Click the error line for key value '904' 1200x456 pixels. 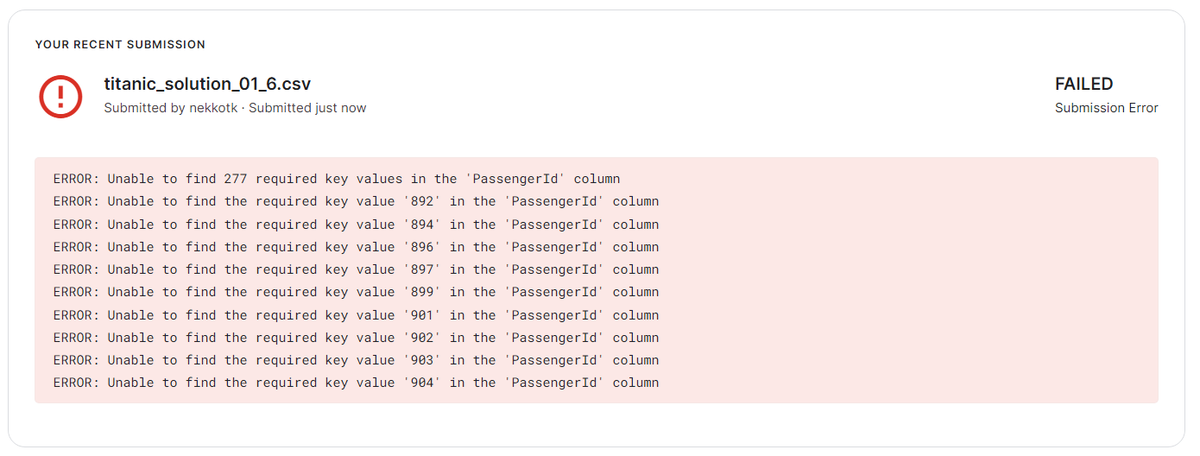356,383
